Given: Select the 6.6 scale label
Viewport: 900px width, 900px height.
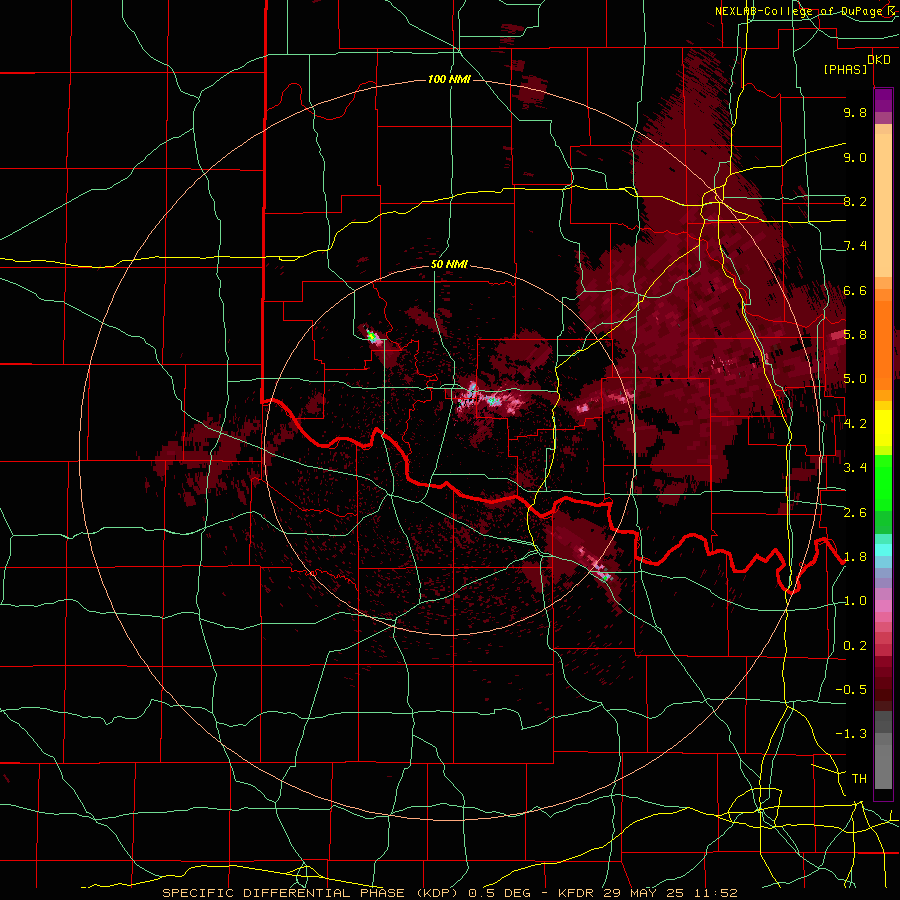Looking at the screenshot, I should [855, 290].
